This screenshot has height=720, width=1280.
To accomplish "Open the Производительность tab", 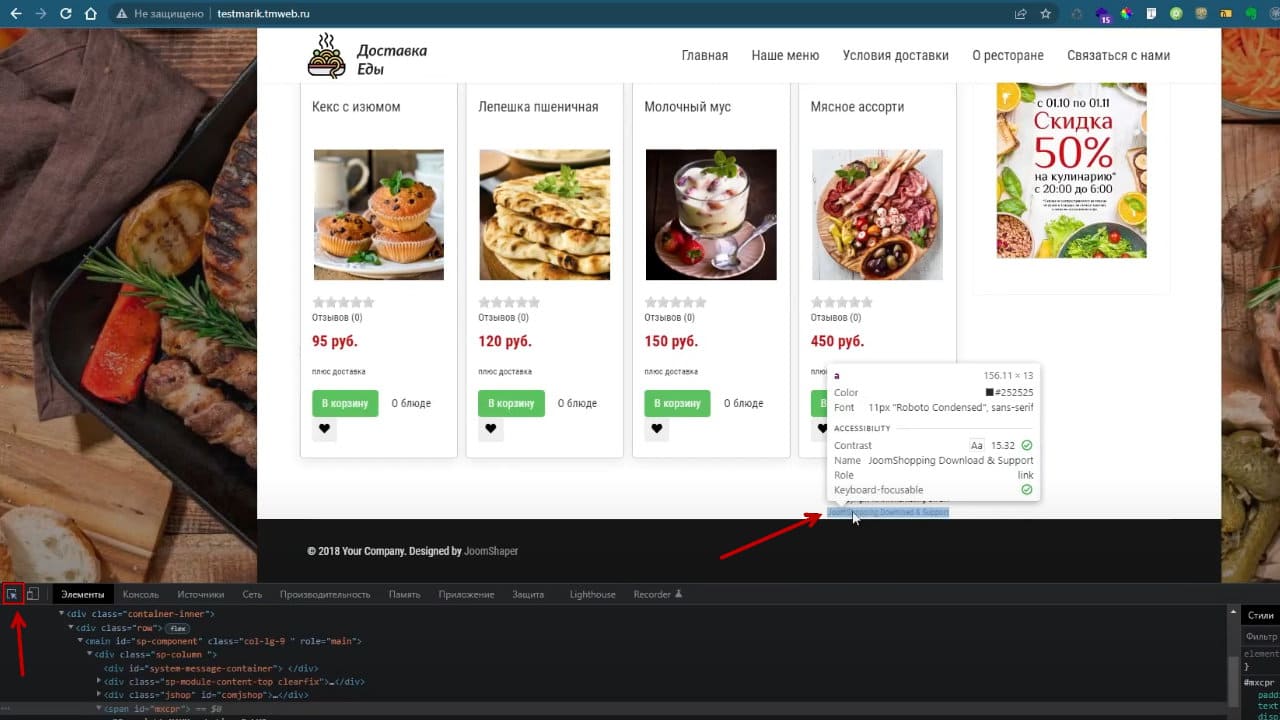I will click(325, 594).
